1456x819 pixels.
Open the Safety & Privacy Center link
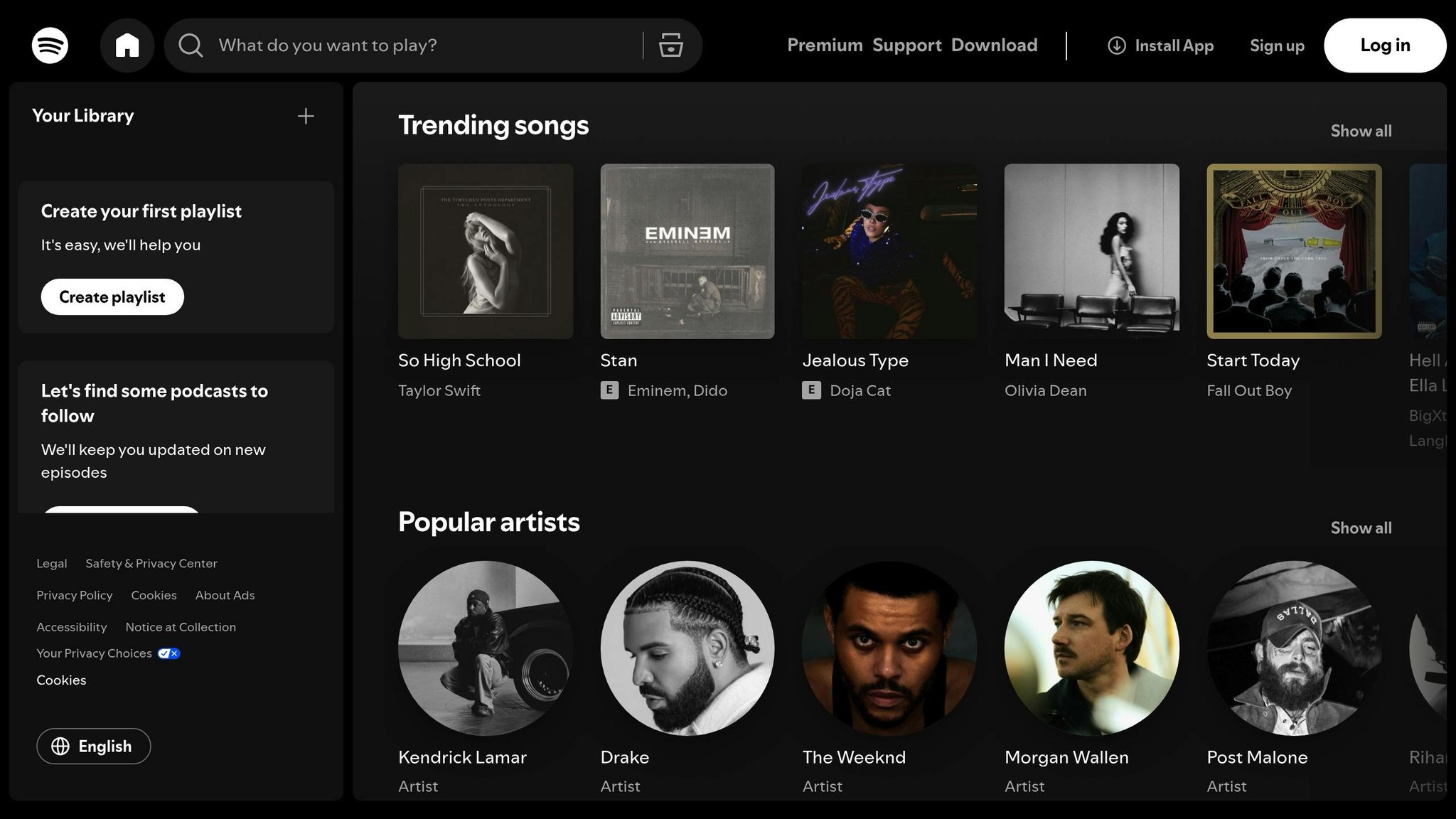pos(151,563)
